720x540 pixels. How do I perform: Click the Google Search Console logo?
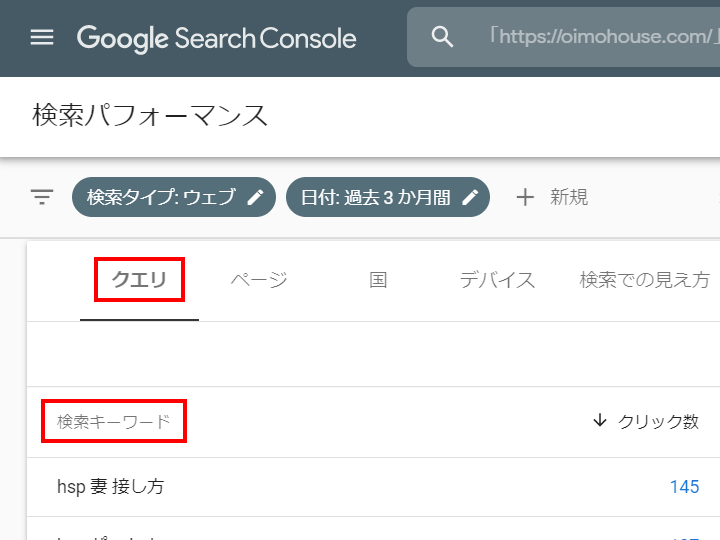(216, 38)
